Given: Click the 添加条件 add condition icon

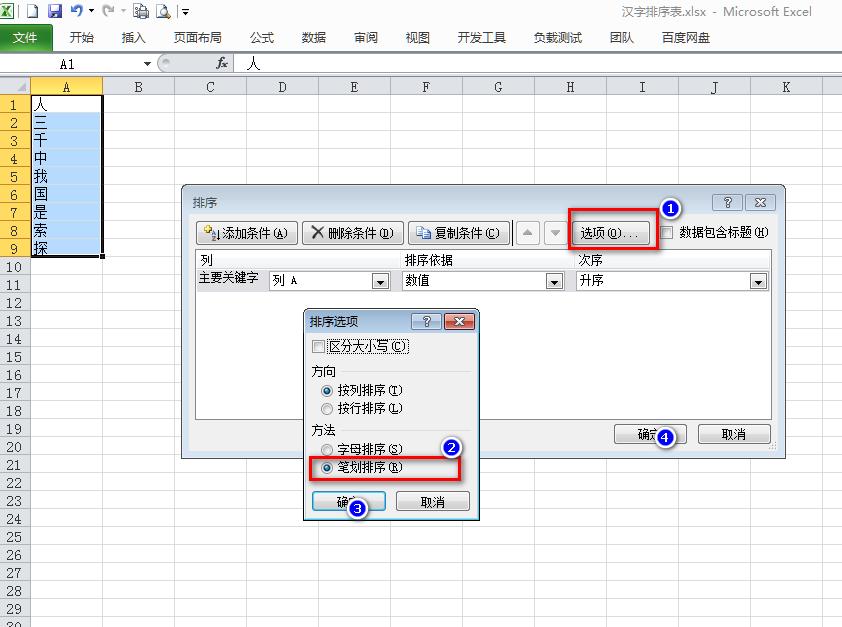Looking at the screenshot, I should 244,232.
